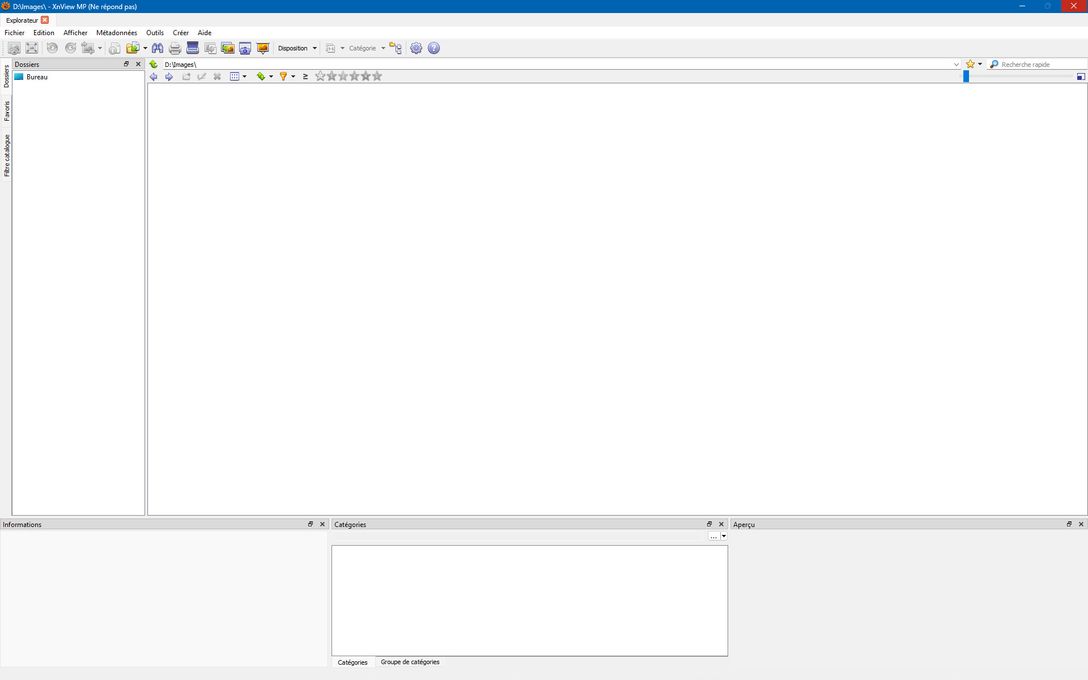This screenshot has width=1088, height=680.
Task: Navigate forward with the blue right arrow
Action: pos(169,76)
